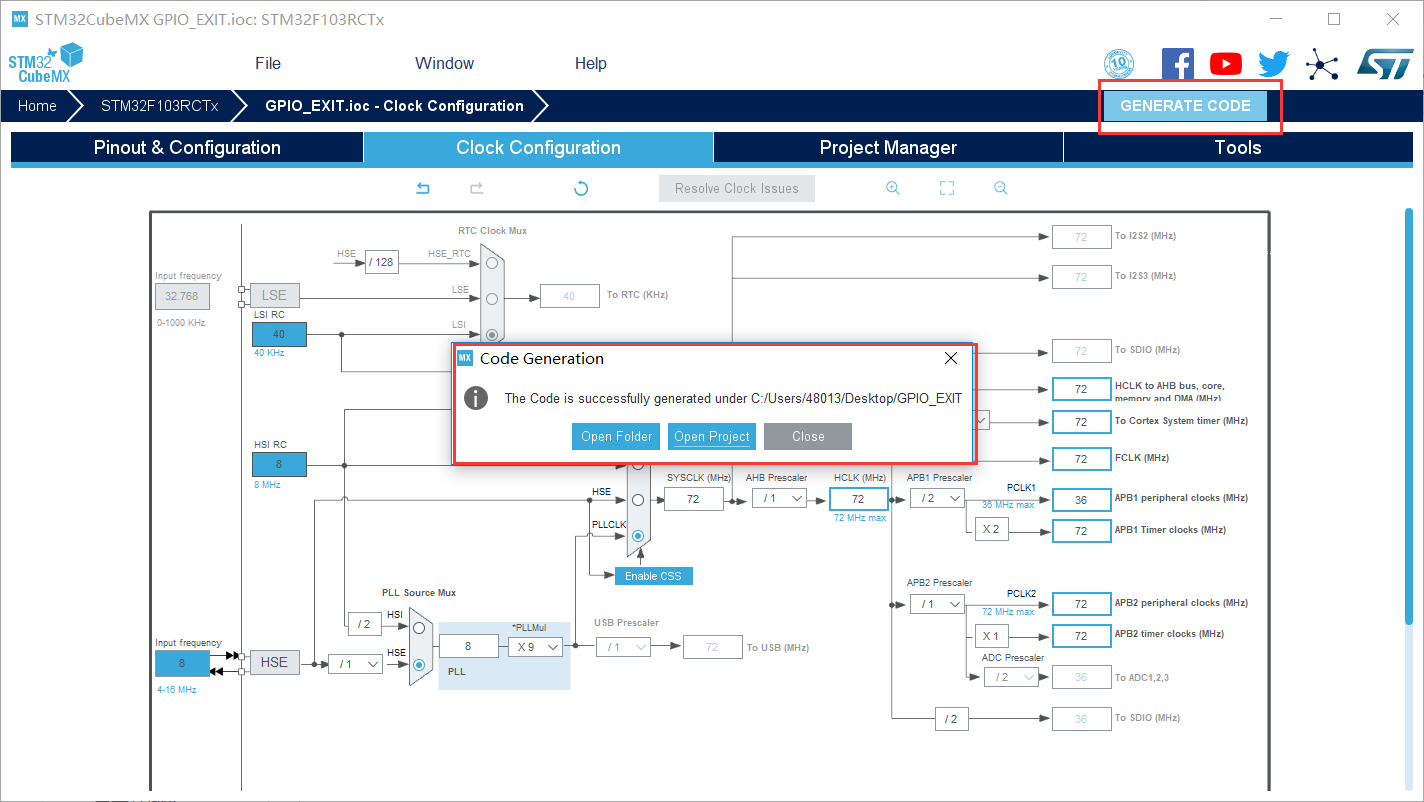Screen dimensions: 1424x802
Task: Select HSE_RTC in the RTC Clock Mux
Action: [x=492, y=262]
